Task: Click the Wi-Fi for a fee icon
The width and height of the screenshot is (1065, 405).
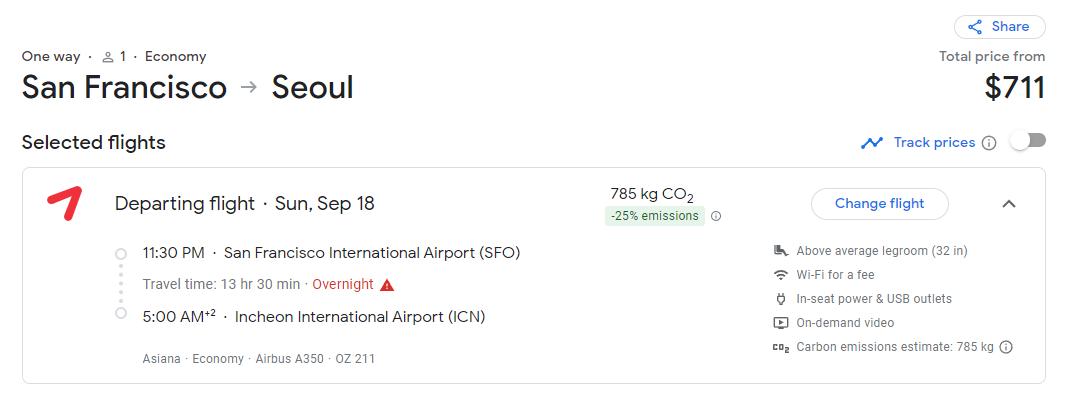Action: click(781, 275)
